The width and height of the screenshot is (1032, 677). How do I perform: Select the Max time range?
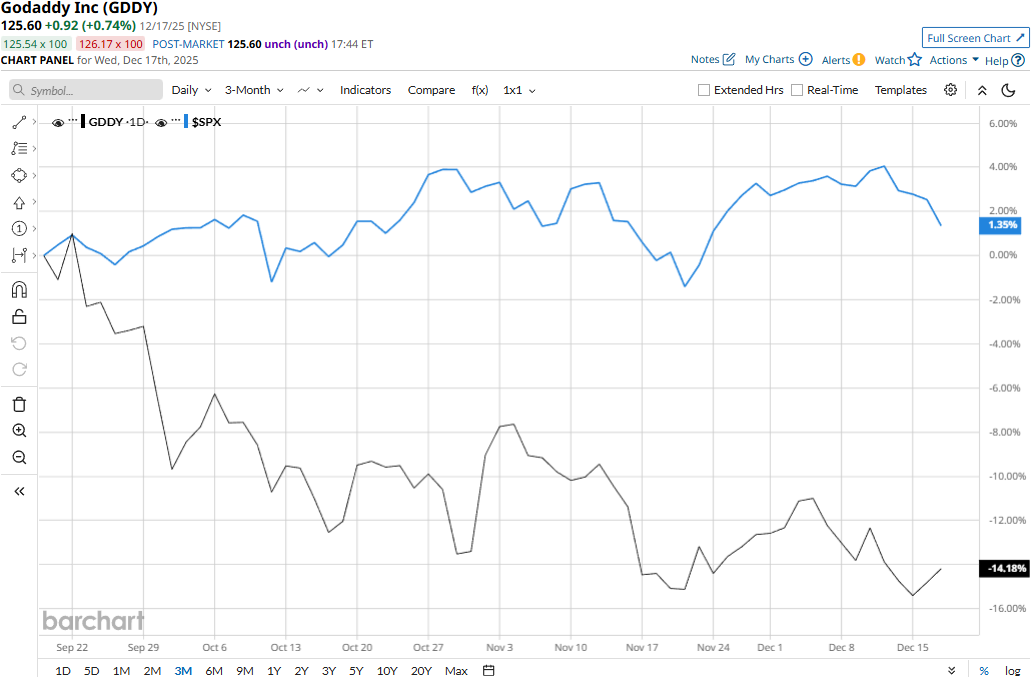click(x=456, y=670)
